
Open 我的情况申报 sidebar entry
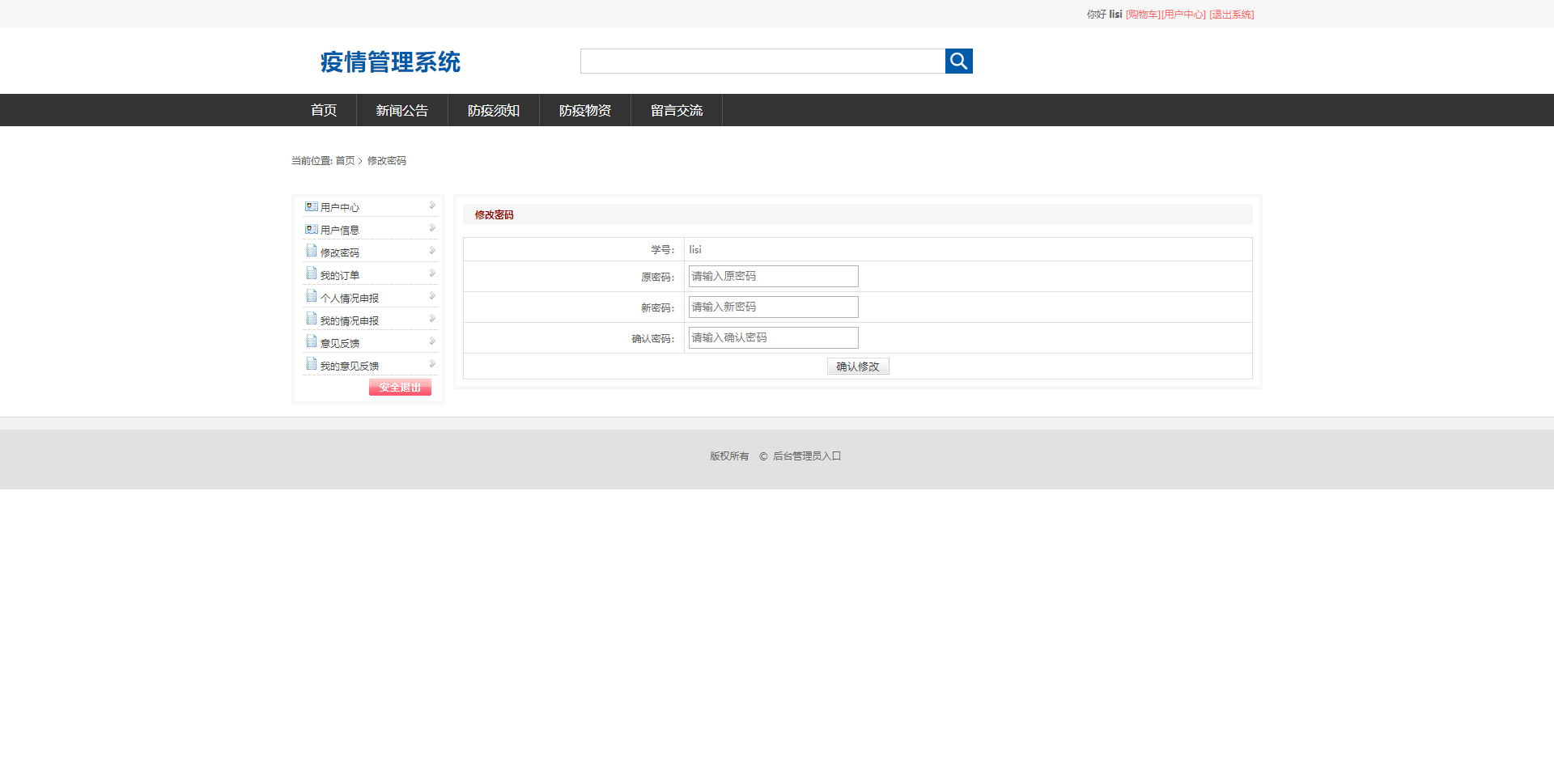[x=350, y=321]
